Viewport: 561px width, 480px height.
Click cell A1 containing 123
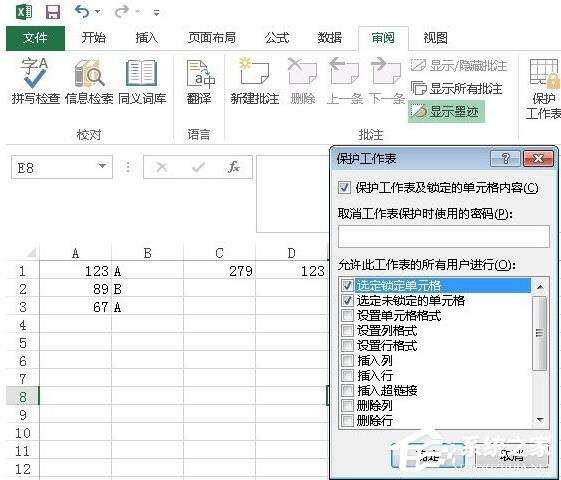(x=75, y=271)
